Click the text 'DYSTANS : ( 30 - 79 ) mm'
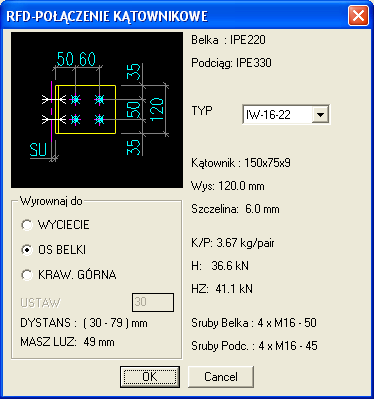The height and width of the screenshot is (399, 374). (84, 323)
